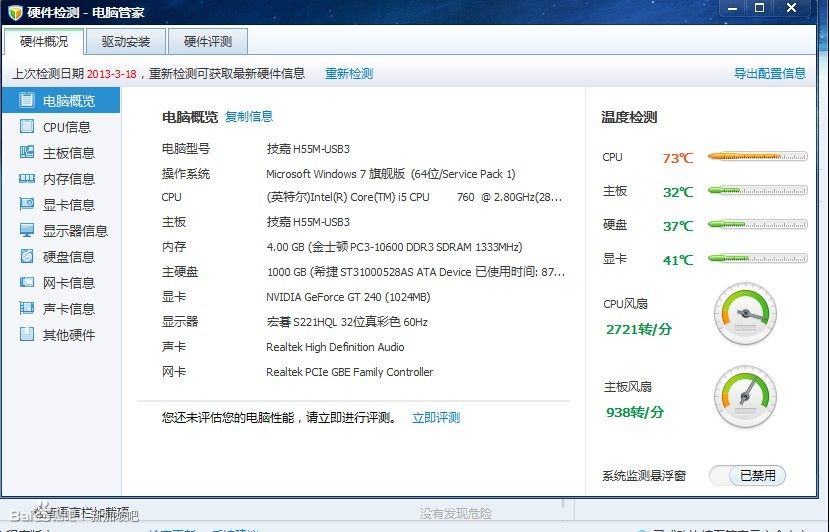Image resolution: width=830 pixels, height=532 pixels.
Task: Click the 主板 32℃ temperature bar
Action: (x=757, y=190)
